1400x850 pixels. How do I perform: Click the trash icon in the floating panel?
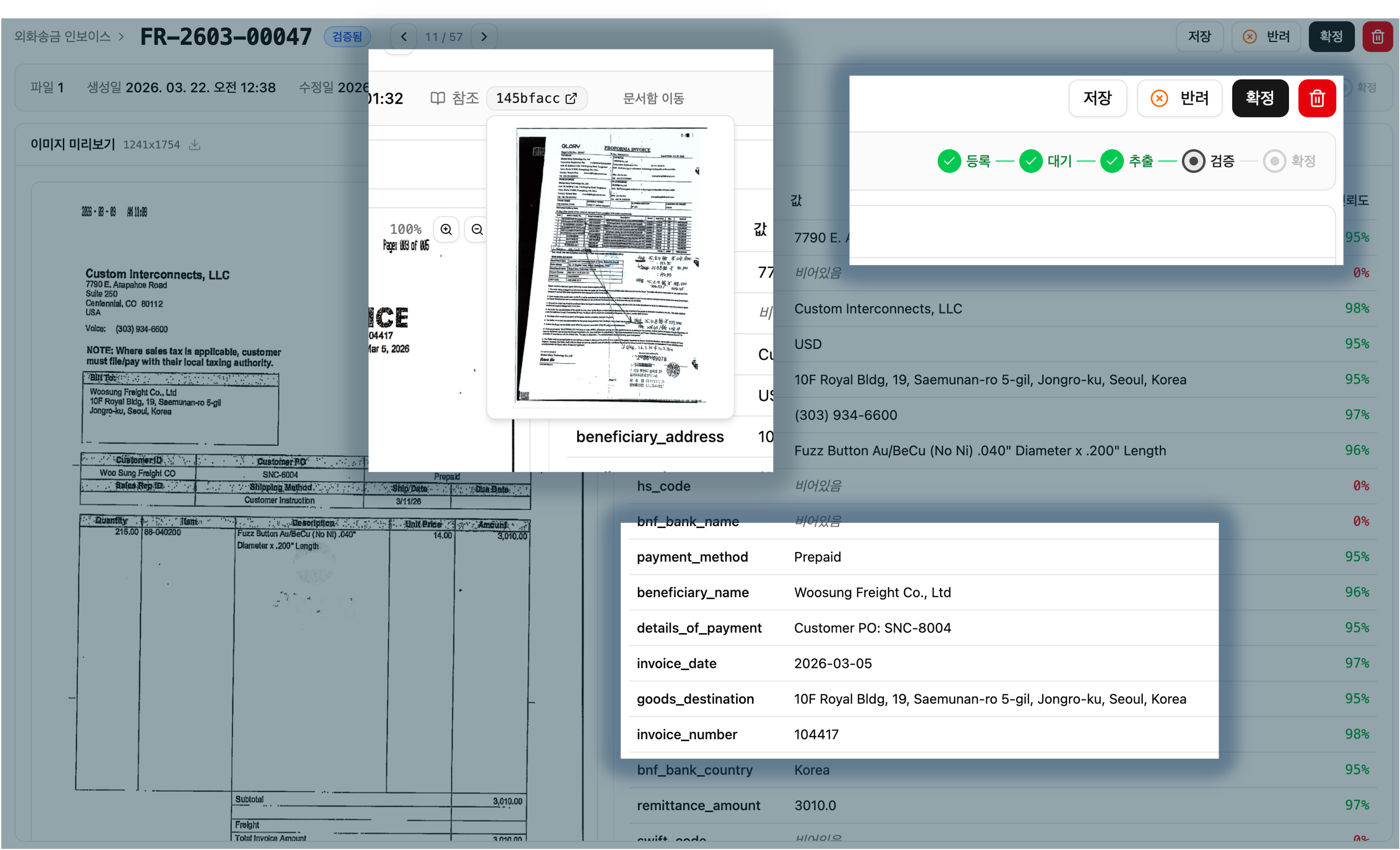pos(1317,98)
